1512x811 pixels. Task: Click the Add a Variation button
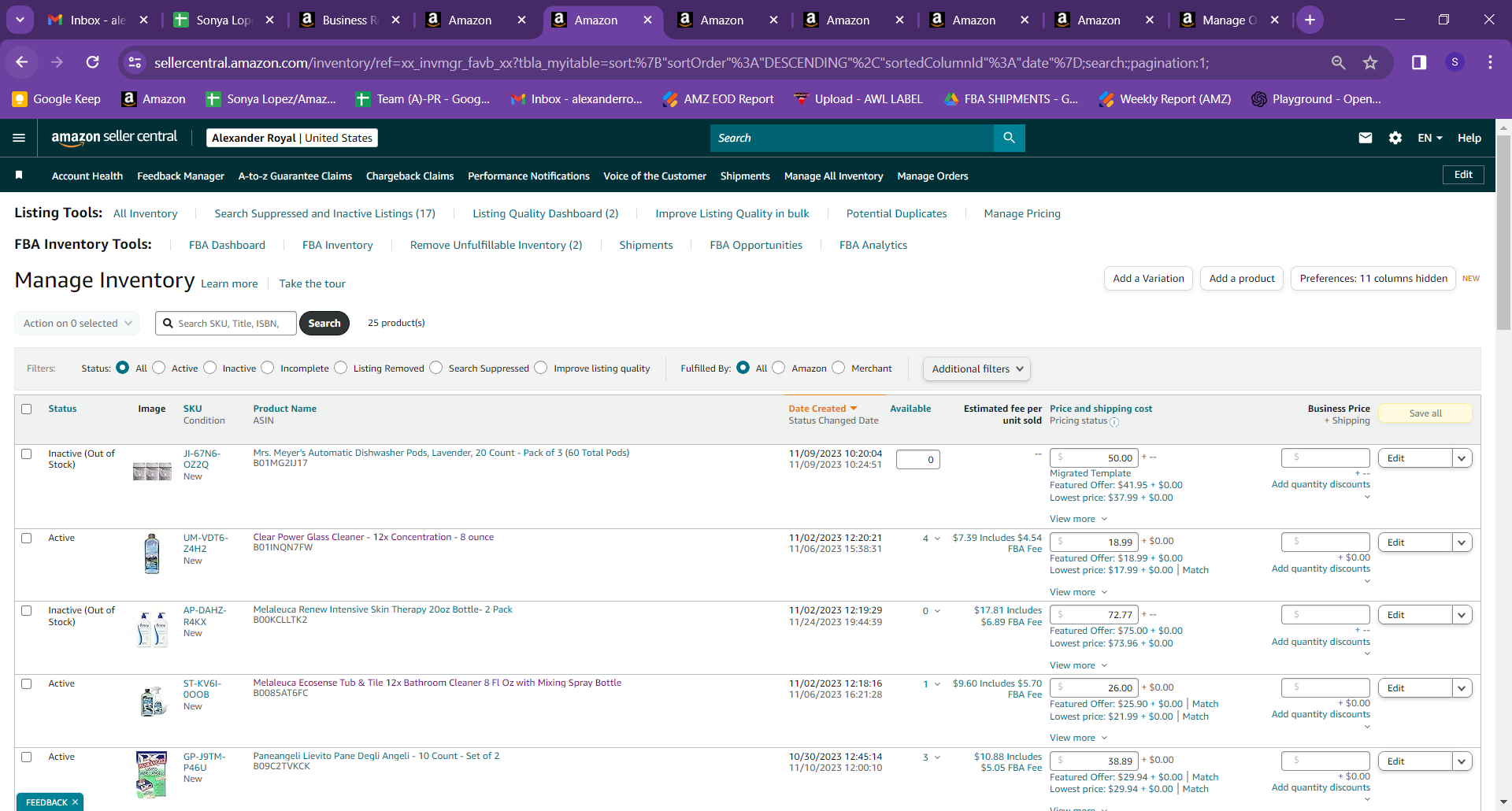(x=1148, y=279)
